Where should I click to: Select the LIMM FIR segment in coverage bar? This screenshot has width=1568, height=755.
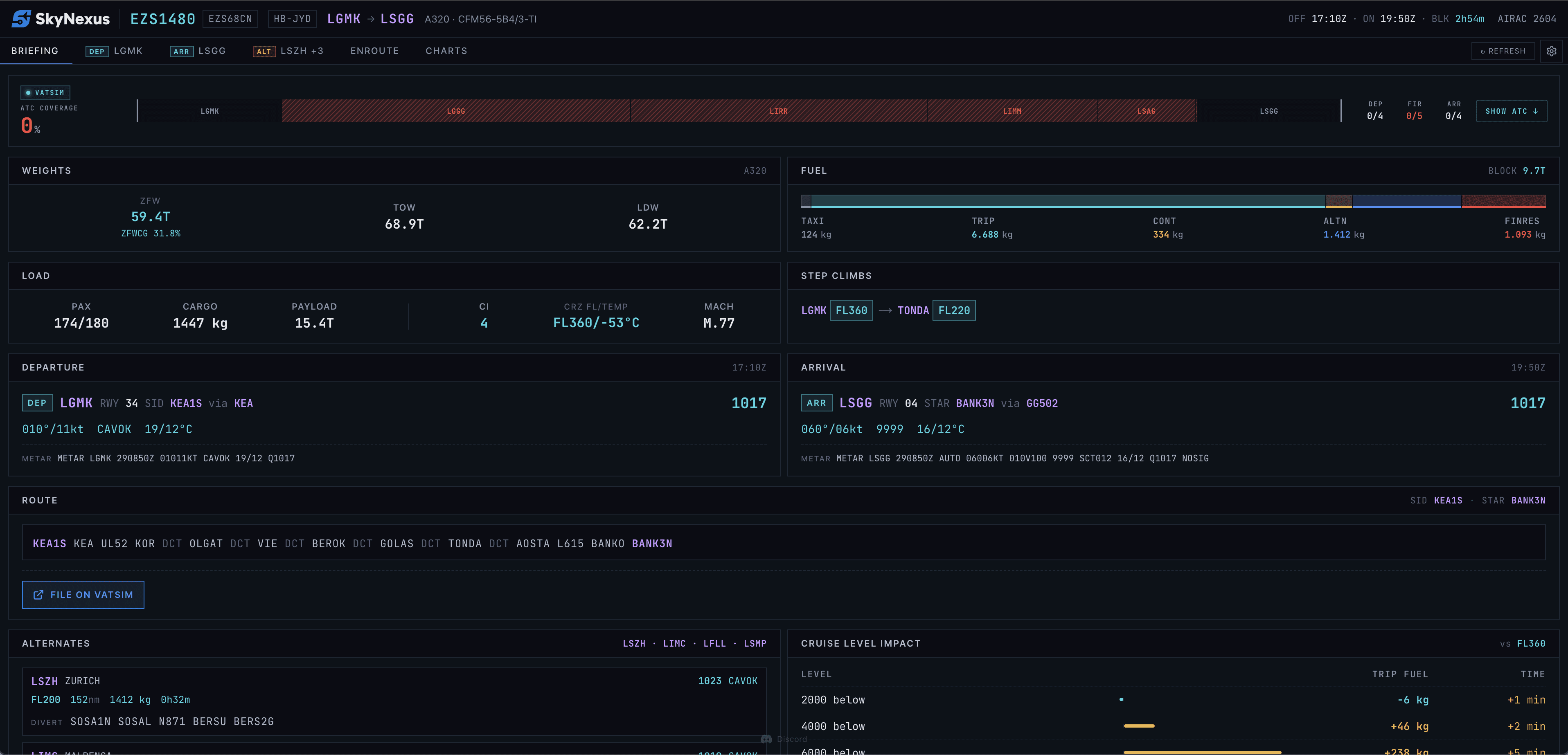click(x=1012, y=111)
